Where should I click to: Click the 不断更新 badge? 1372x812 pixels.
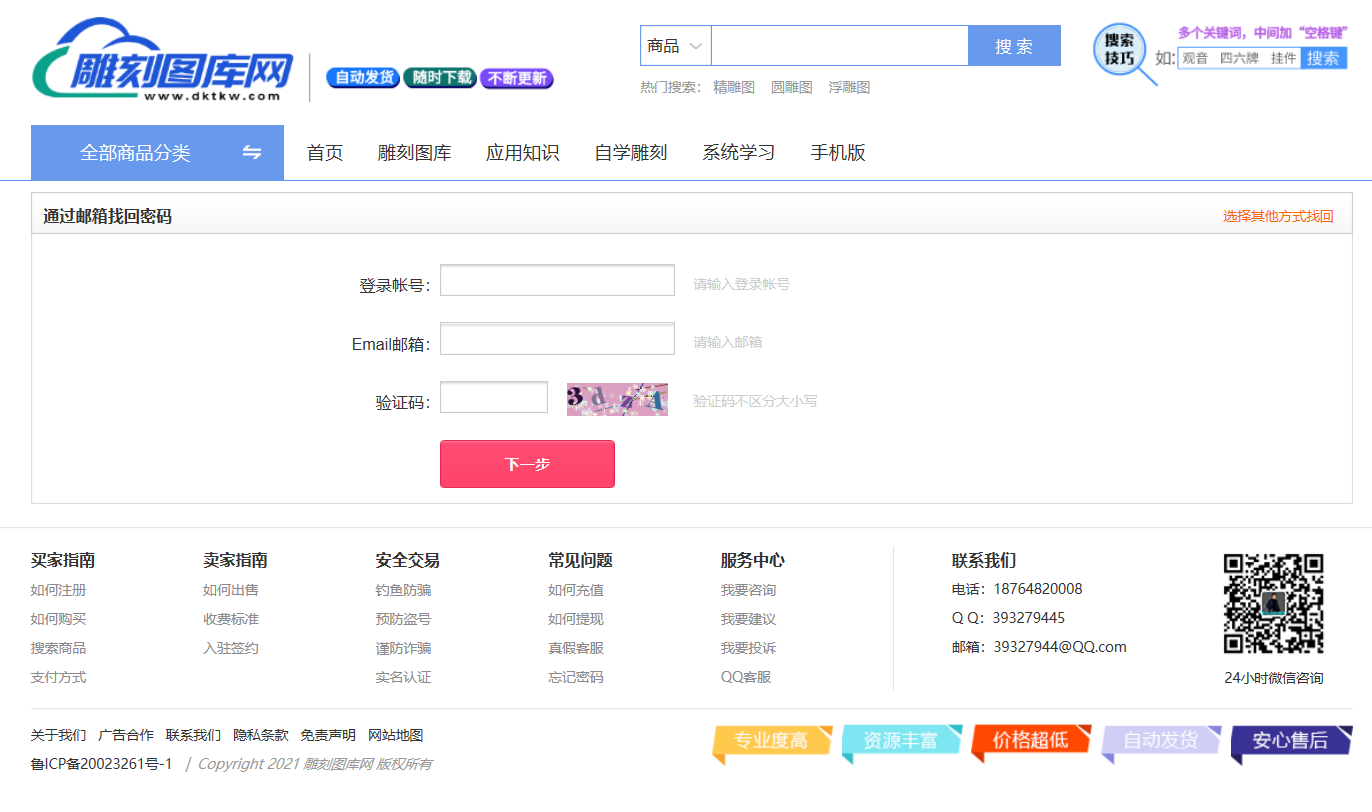click(x=517, y=78)
